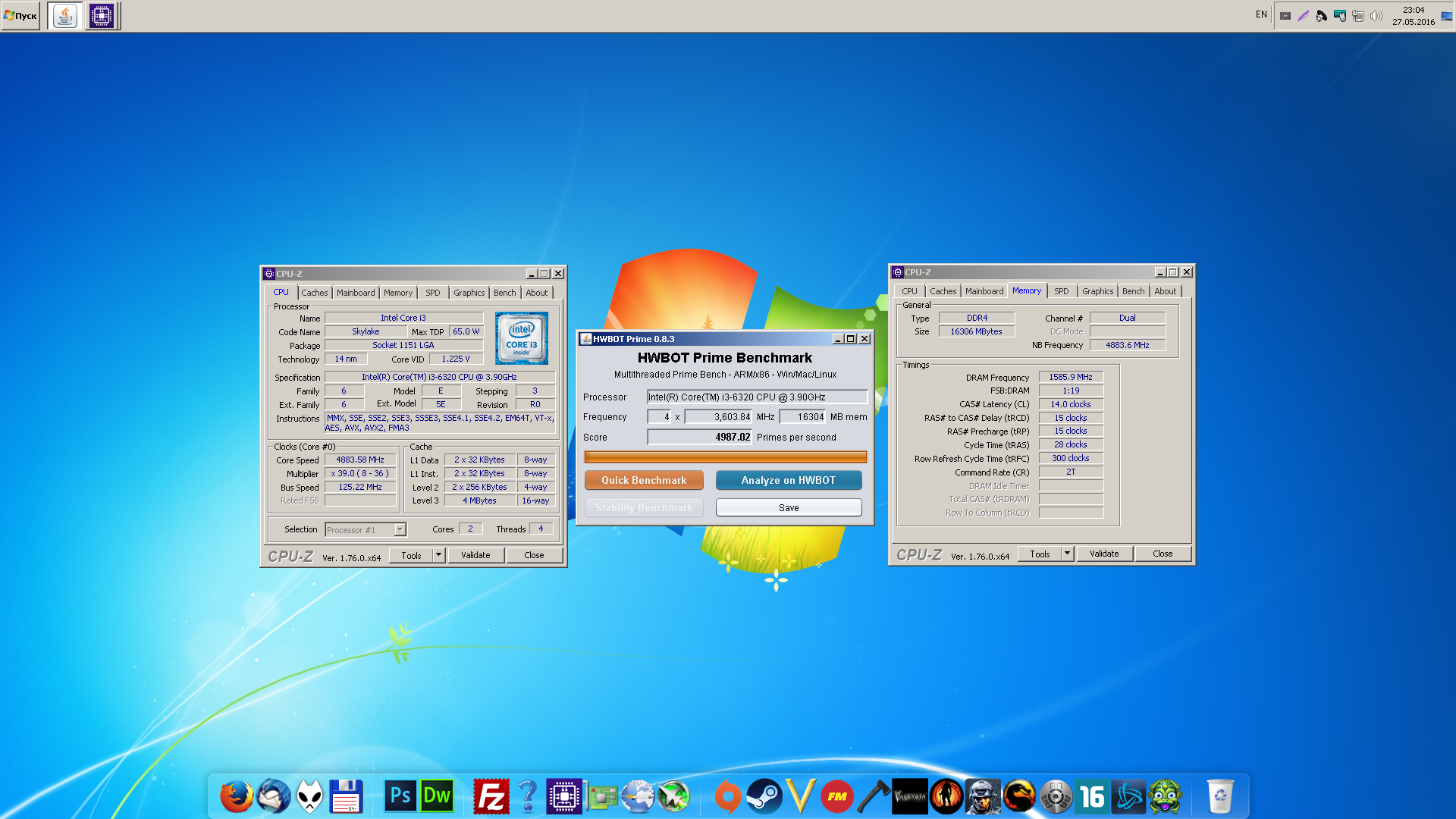The height and width of the screenshot is (819, 1456).
Task: Click the 3,603.84 MHz frequency field
Action: click(717, 416)
